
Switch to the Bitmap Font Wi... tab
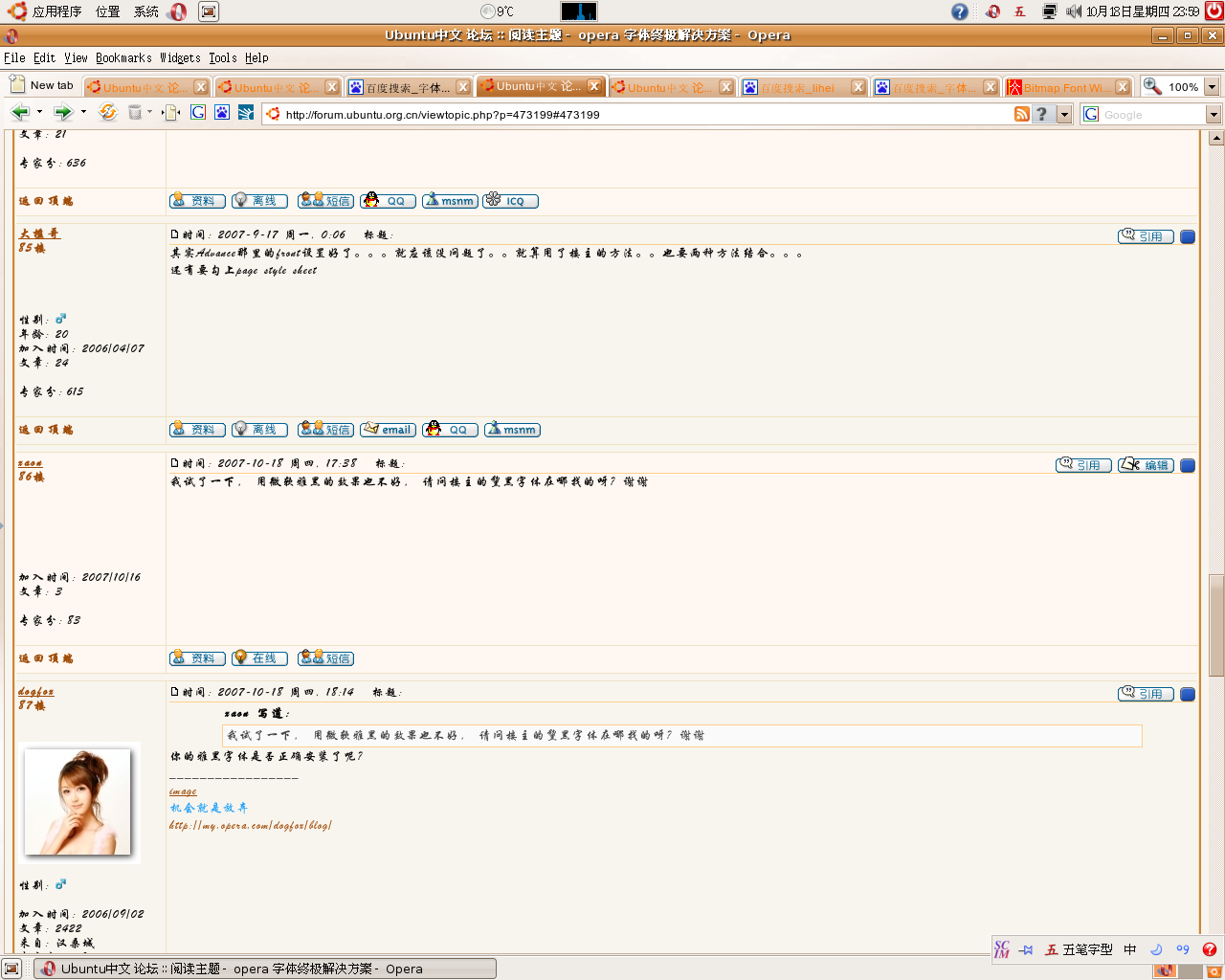(x=1067, y=87)
